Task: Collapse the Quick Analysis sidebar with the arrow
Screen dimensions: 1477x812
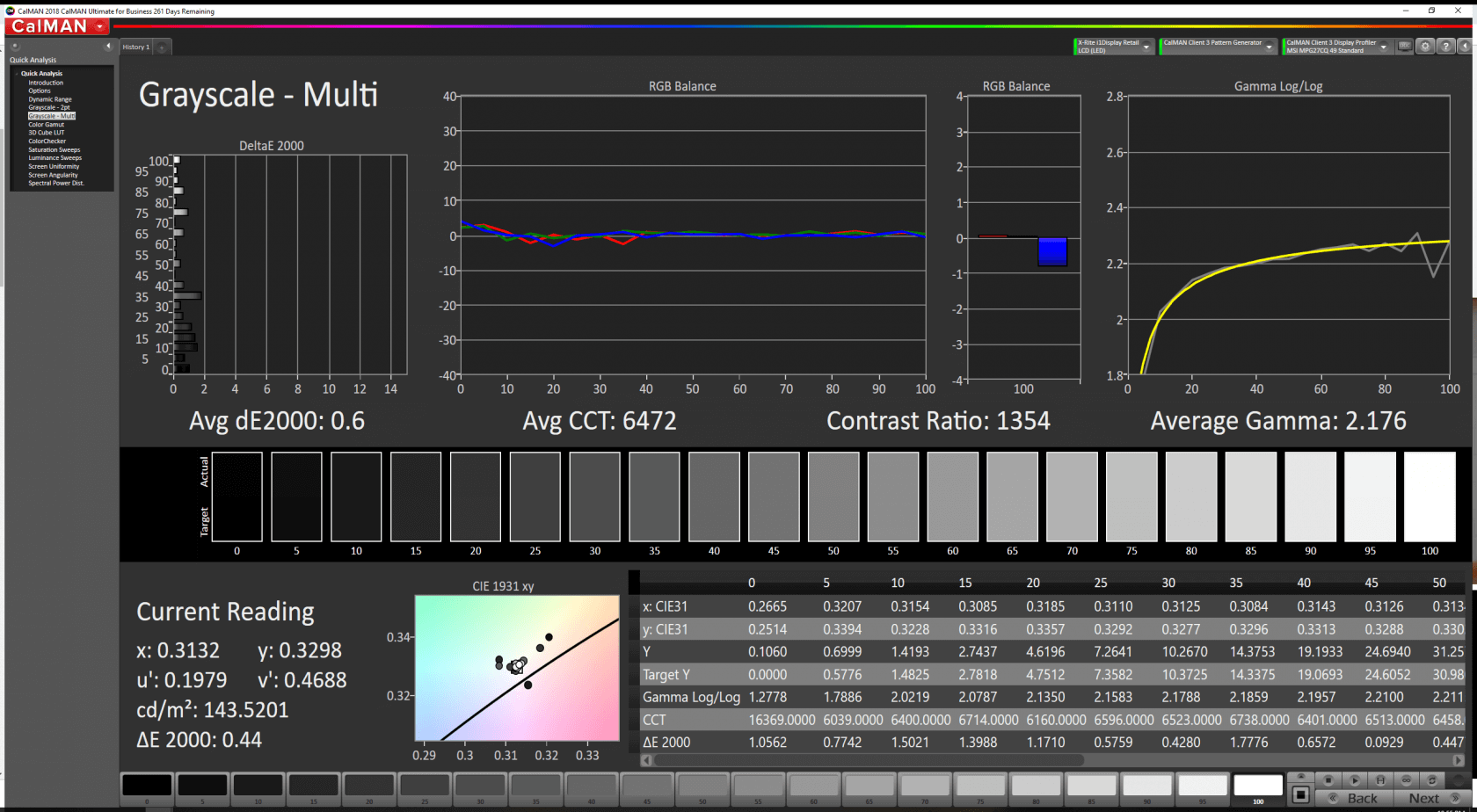Action: 108,46
